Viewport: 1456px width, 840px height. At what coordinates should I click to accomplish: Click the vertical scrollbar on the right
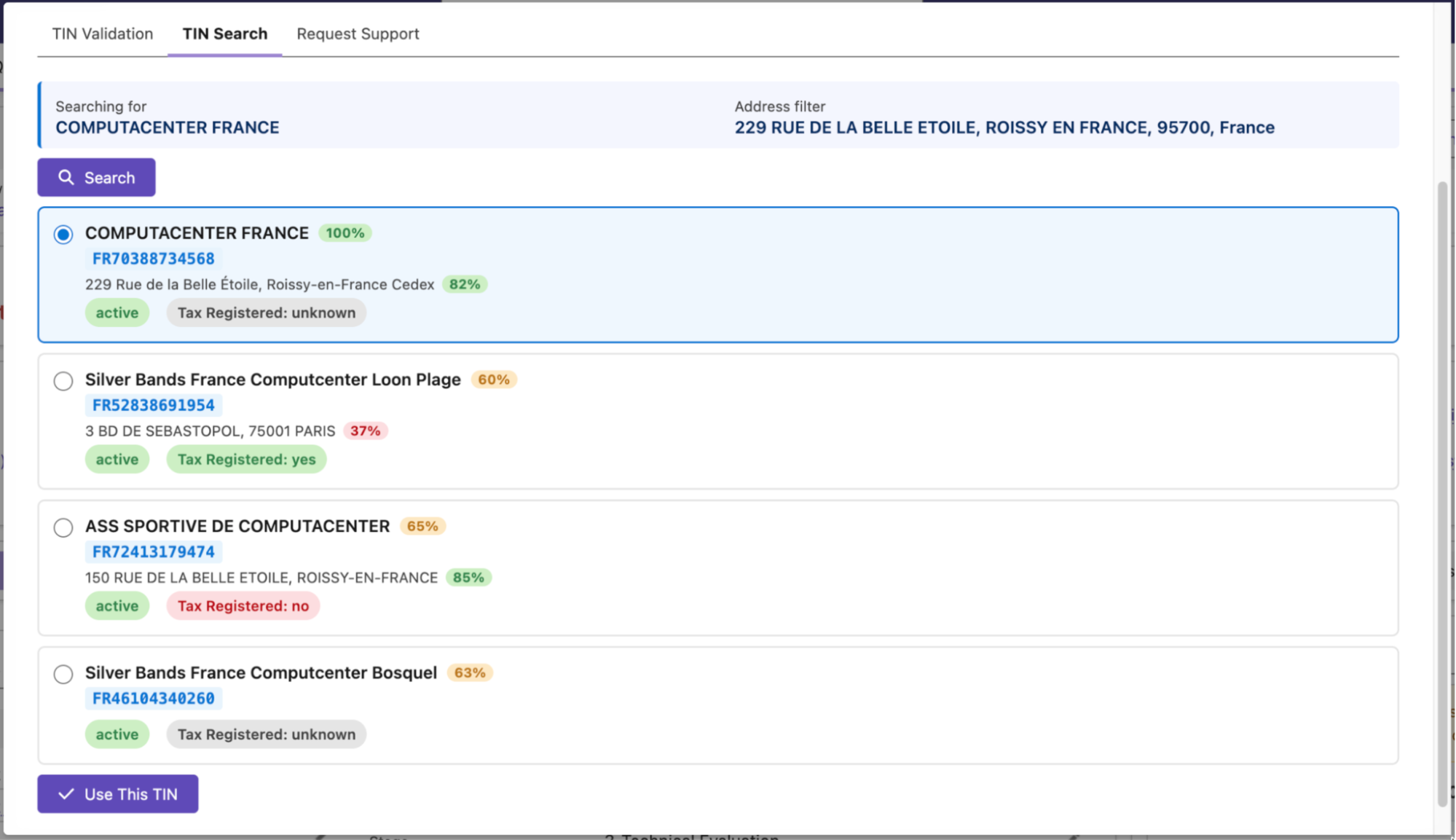click(1442, 493)
